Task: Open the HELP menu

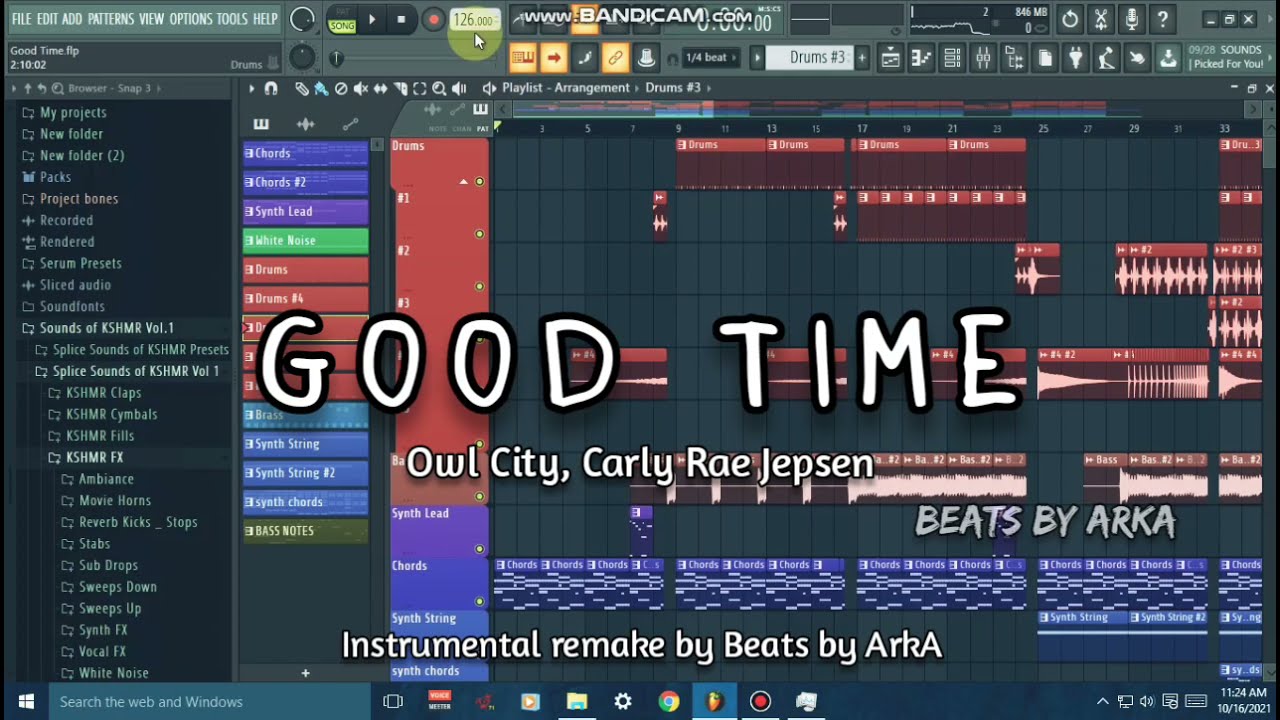Action: pos(265,19)
